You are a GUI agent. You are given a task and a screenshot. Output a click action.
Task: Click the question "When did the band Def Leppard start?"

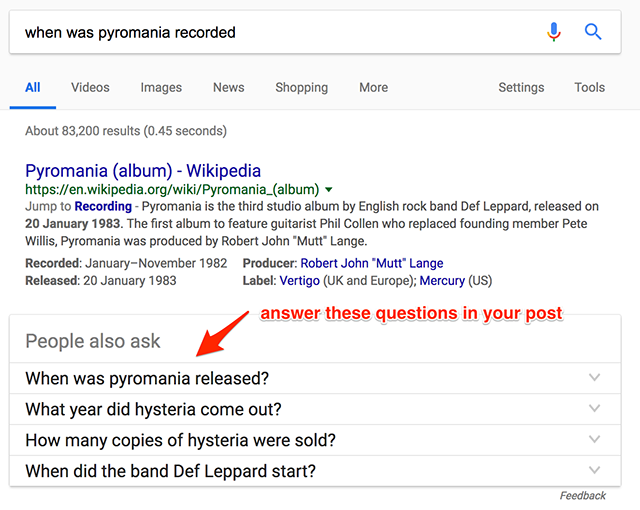click(171, 471)
